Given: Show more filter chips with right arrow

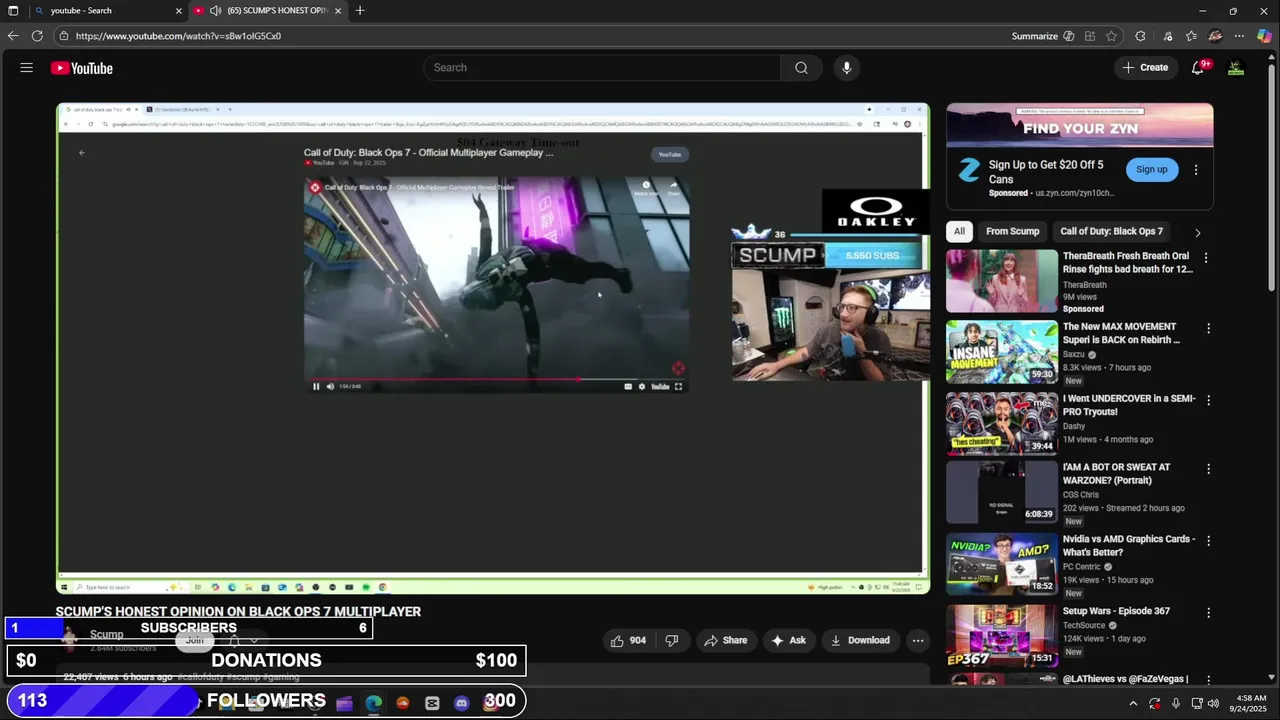Looking at the screenshot, I should [1197, 232].
